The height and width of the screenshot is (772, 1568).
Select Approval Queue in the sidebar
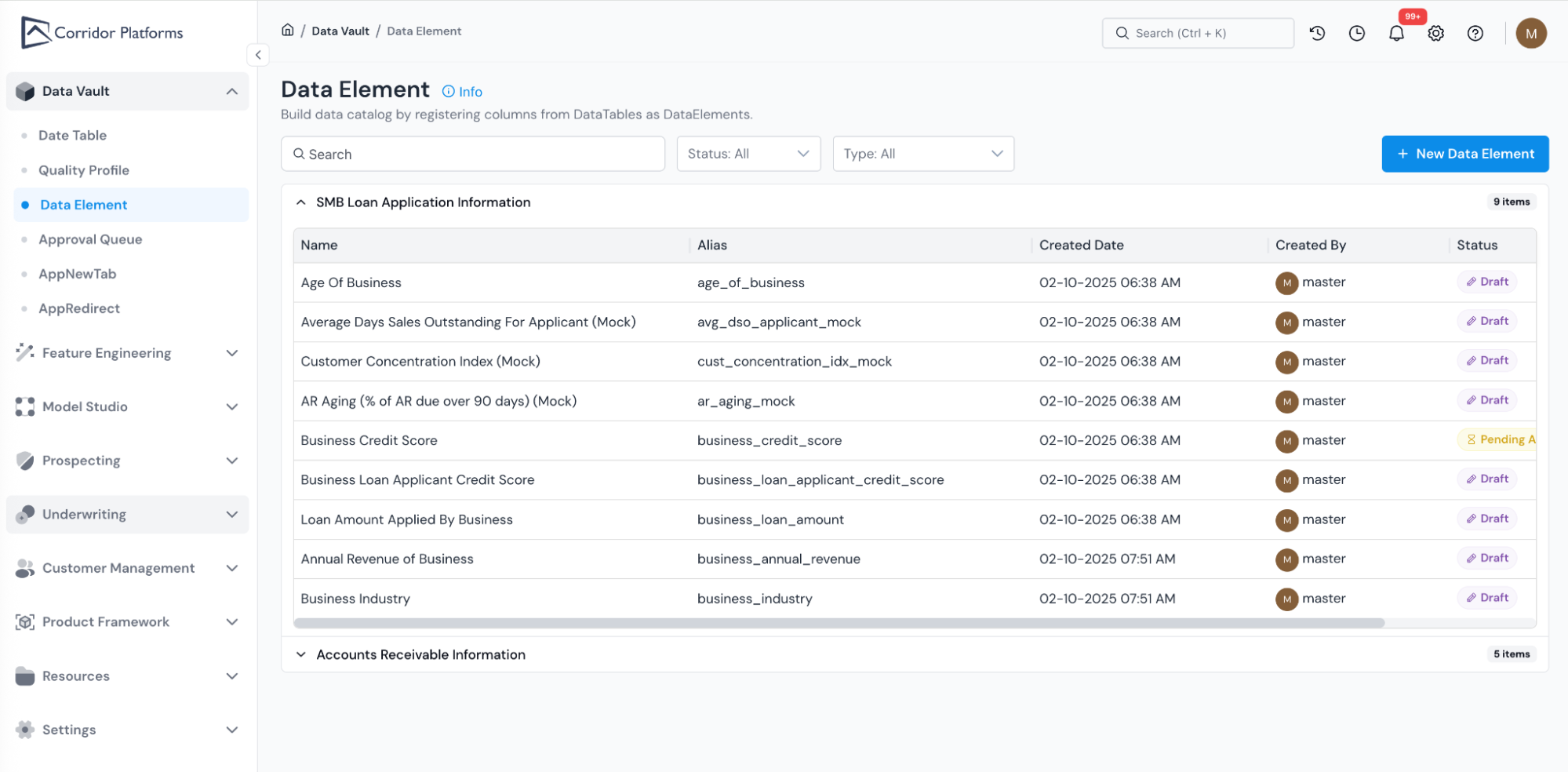coord(90,239)
